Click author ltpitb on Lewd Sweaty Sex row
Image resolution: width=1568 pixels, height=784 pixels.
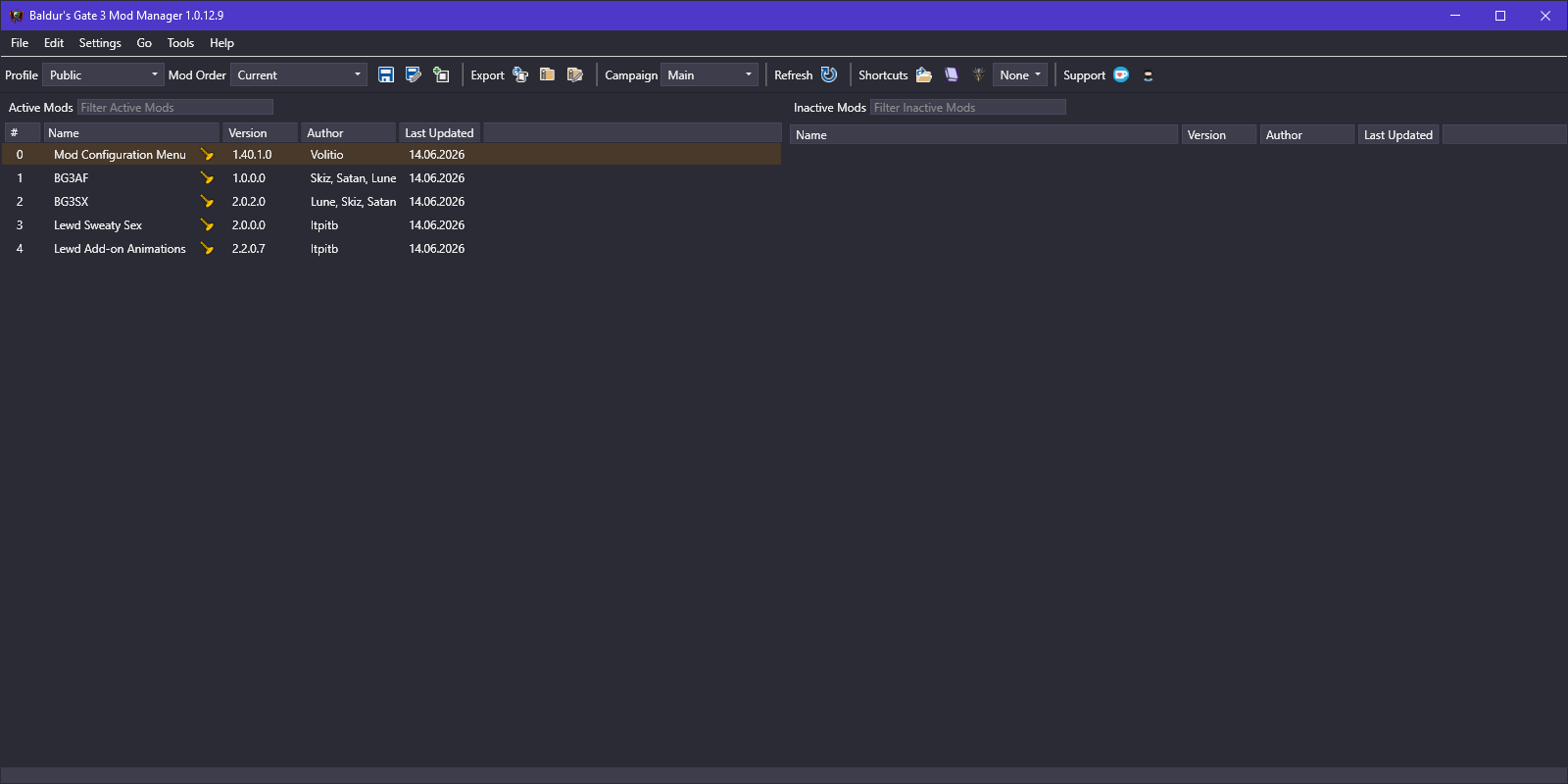click(324, 225)
